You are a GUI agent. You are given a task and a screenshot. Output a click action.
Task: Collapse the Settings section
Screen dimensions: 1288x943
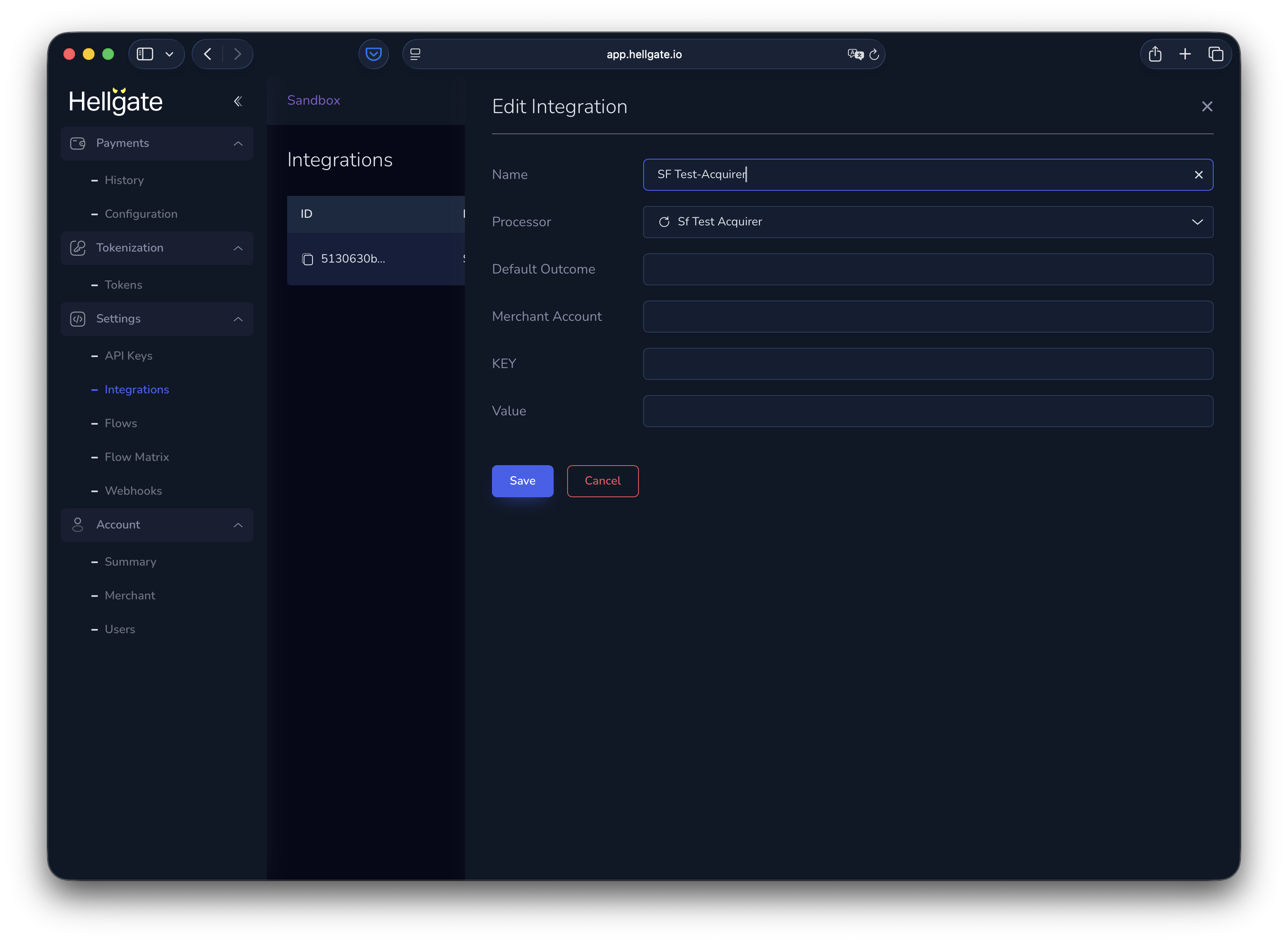[238, 319]
